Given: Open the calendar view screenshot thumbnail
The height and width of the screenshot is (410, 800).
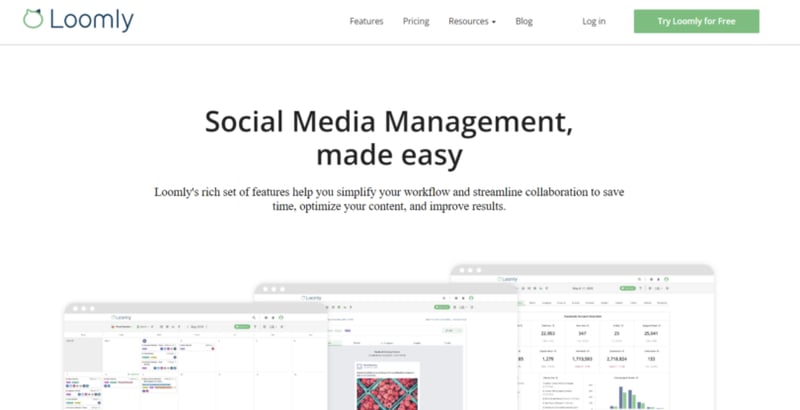Looking at the screenshot, I should [x=195, y=356].
